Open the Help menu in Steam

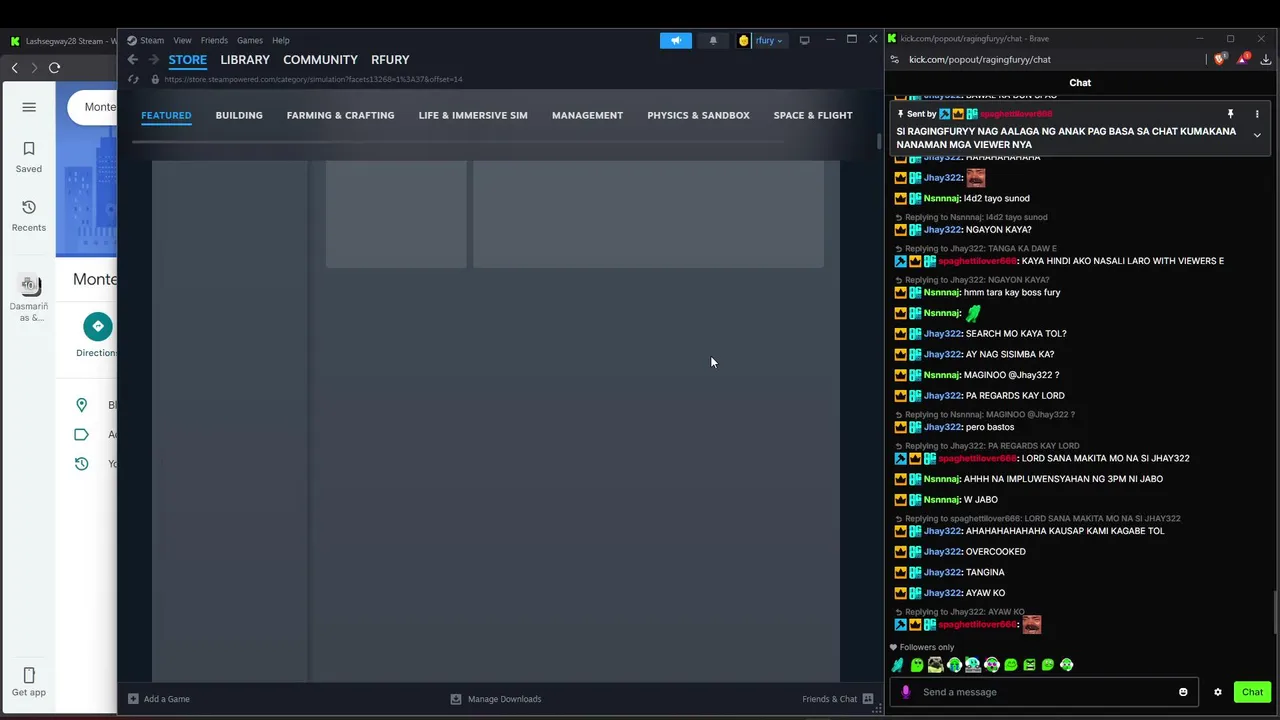click(281, 40)
